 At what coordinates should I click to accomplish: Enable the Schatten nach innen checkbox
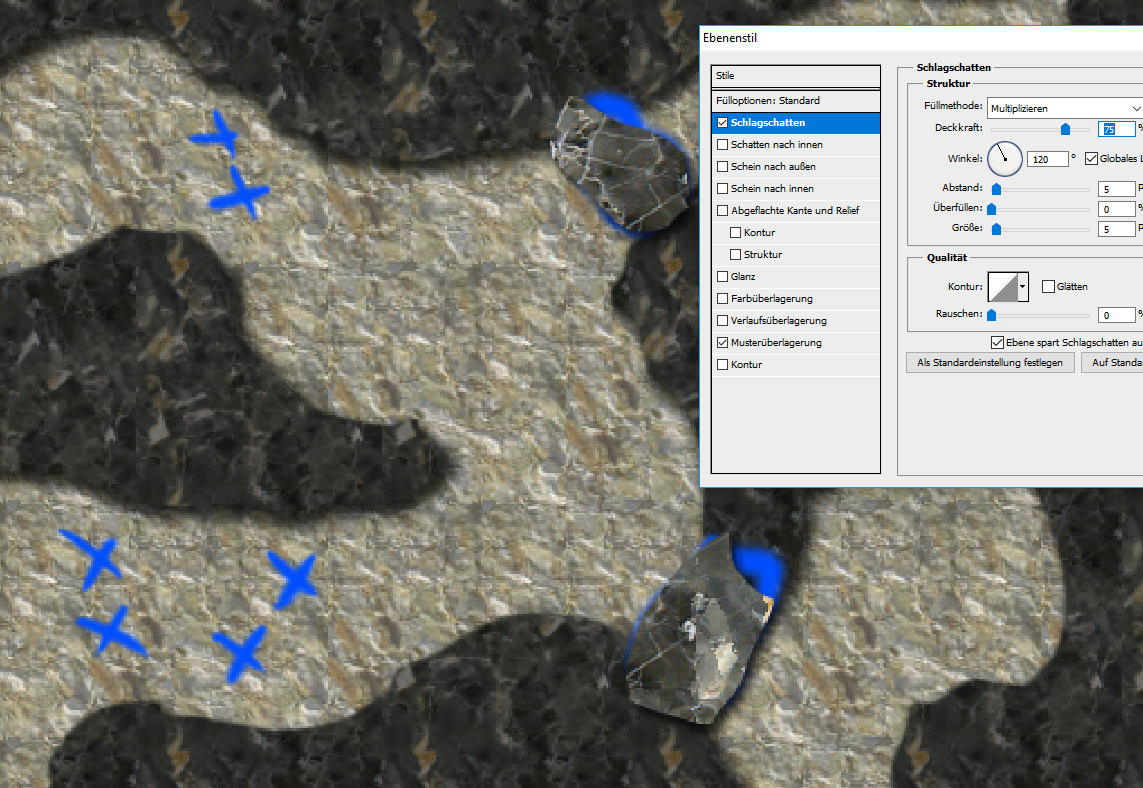click(x=722, y=145)
